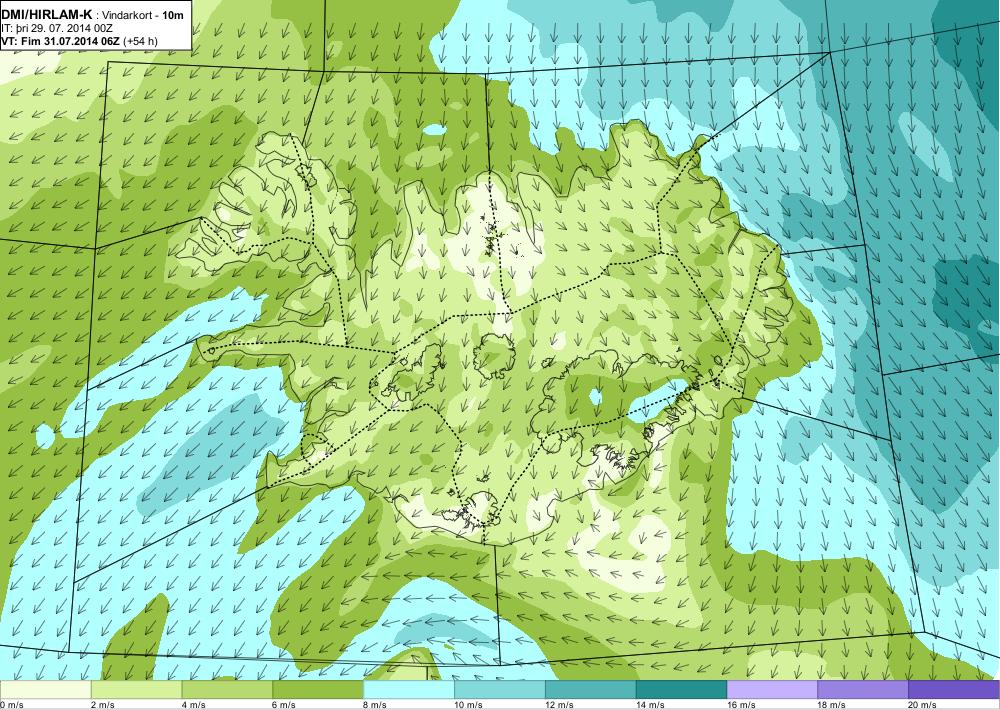The height and width of the screenshot is (710, 1000).
Task: Click the '2 m/s' legend label
Action: click(103, 705)
